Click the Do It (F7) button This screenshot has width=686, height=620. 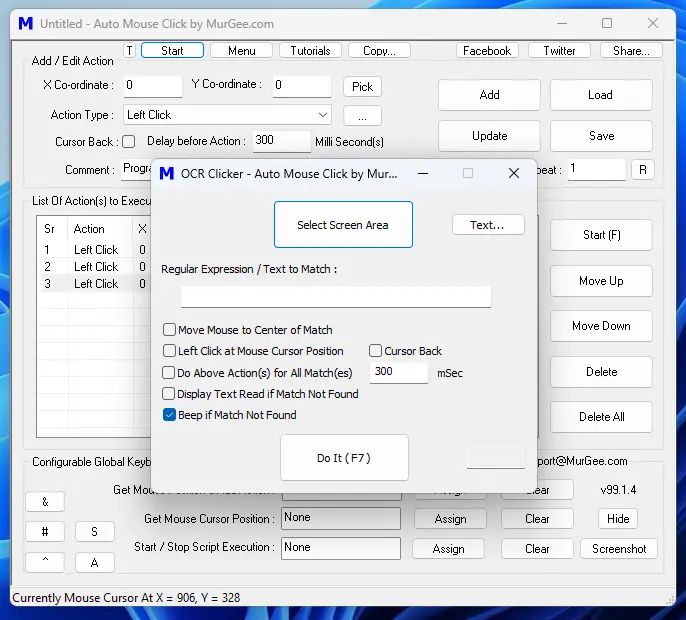click(344, 458)
